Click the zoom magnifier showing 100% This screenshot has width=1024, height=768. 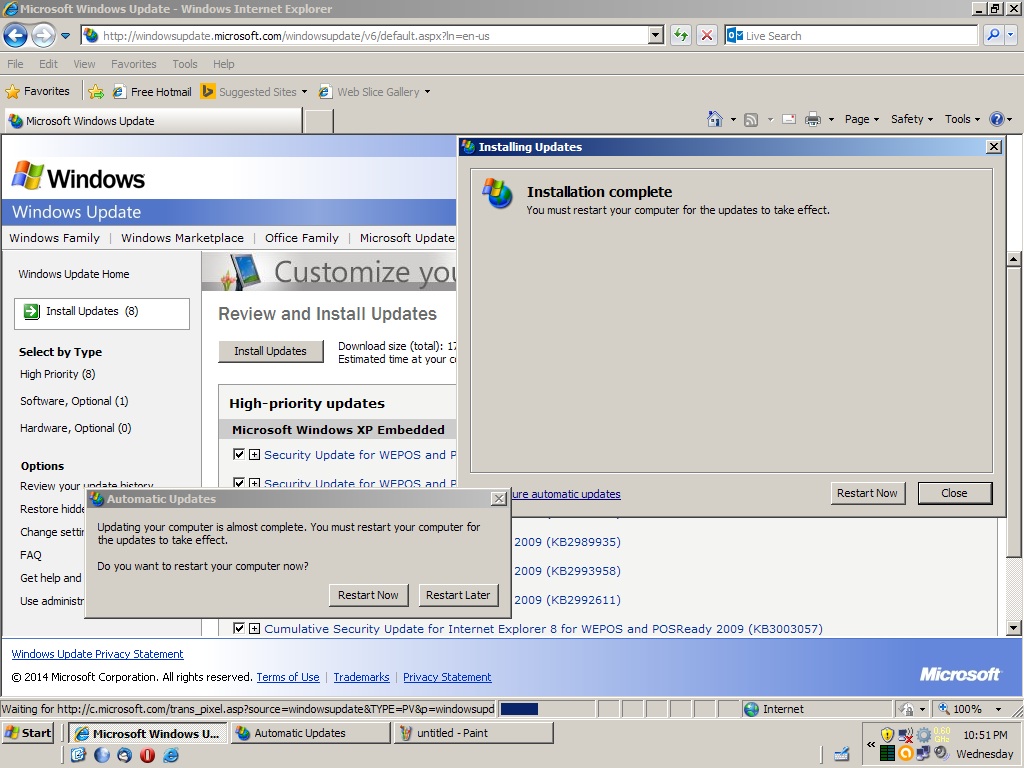pos(944,709)
